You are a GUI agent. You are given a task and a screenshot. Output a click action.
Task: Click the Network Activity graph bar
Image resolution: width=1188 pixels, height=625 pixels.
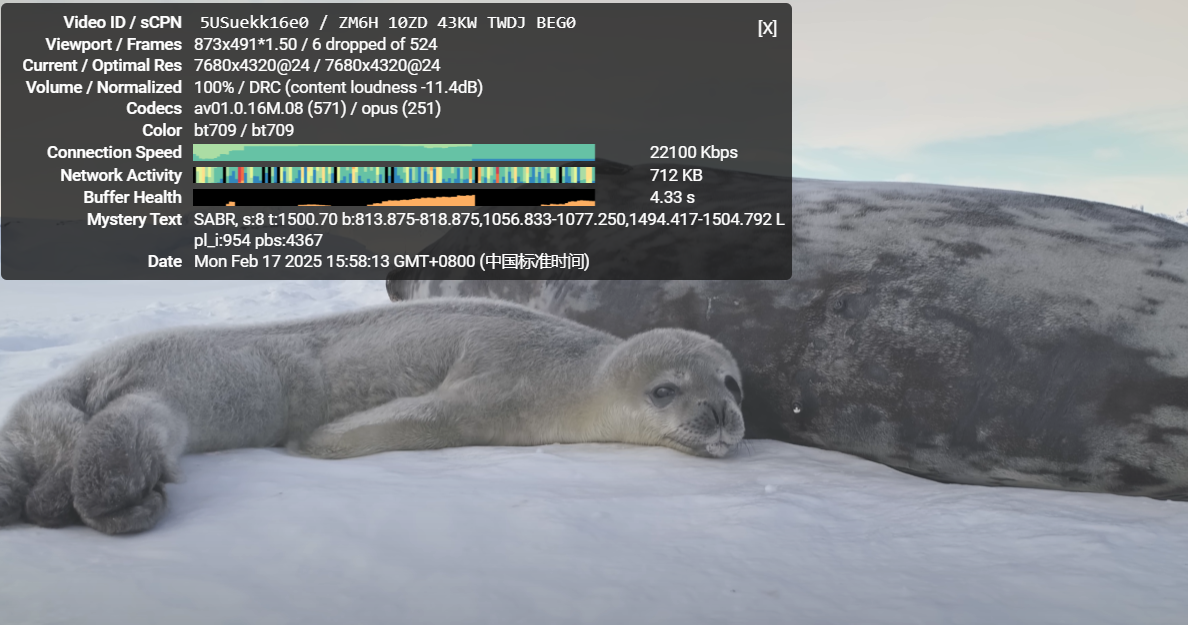pos(393,175)
